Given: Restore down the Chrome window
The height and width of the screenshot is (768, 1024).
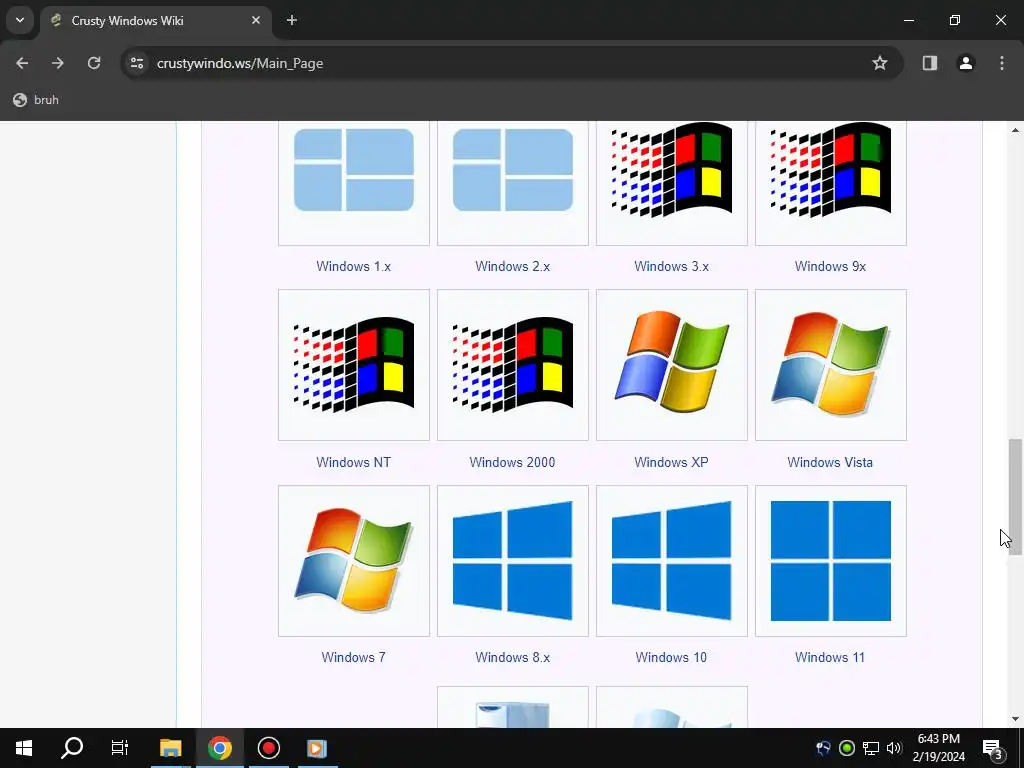Looking at the screenshot, I should pyautogui.click(x=955, y=20).
